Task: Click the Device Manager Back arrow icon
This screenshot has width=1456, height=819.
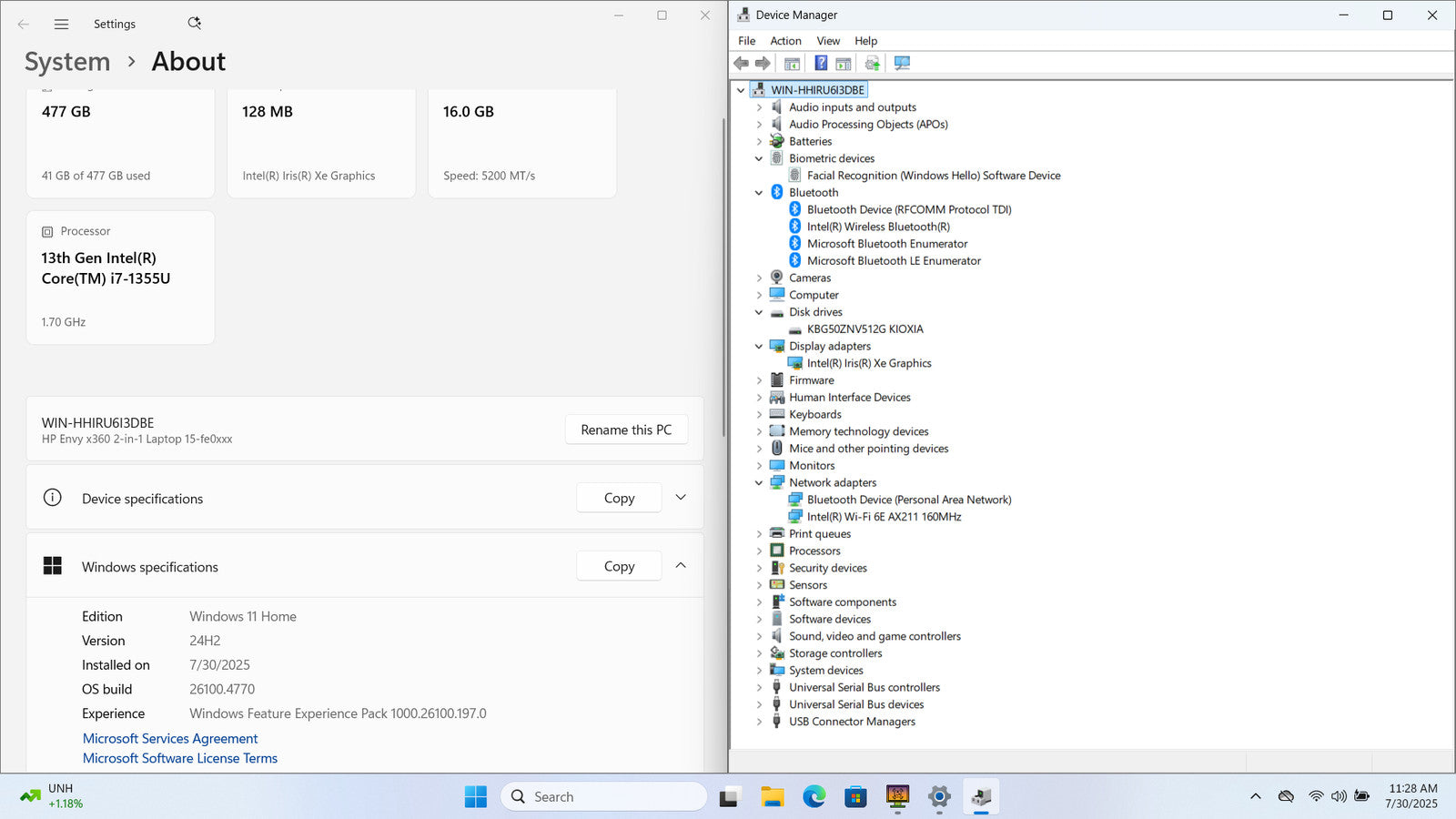Action: coord(741,63)
